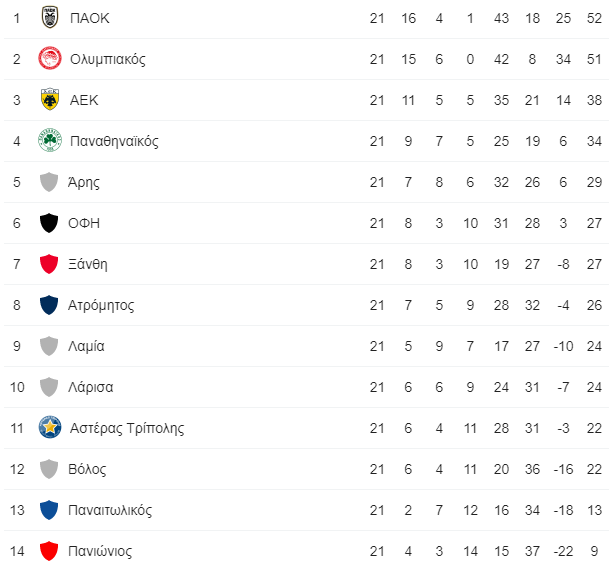Open the Λαμία team page
This screenshot has height=565, width=609.
pyautogui.click(x=86, y=346)
